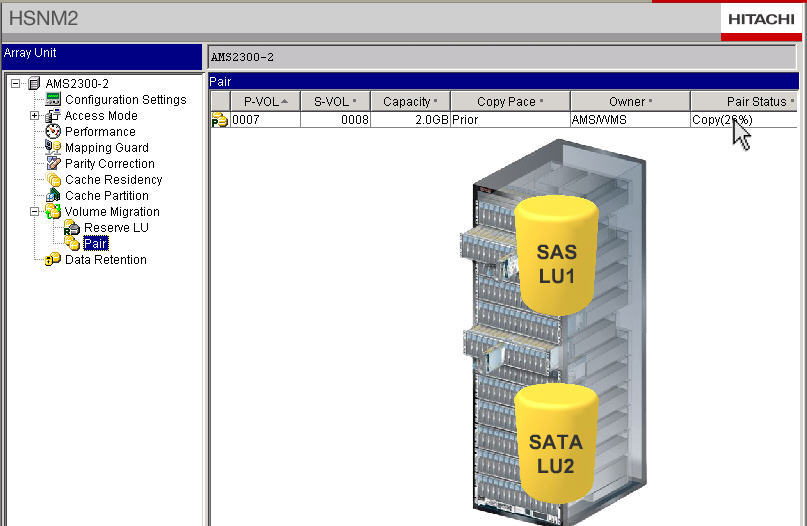Select P-VOL cell 0007

[x=266, y=119]
